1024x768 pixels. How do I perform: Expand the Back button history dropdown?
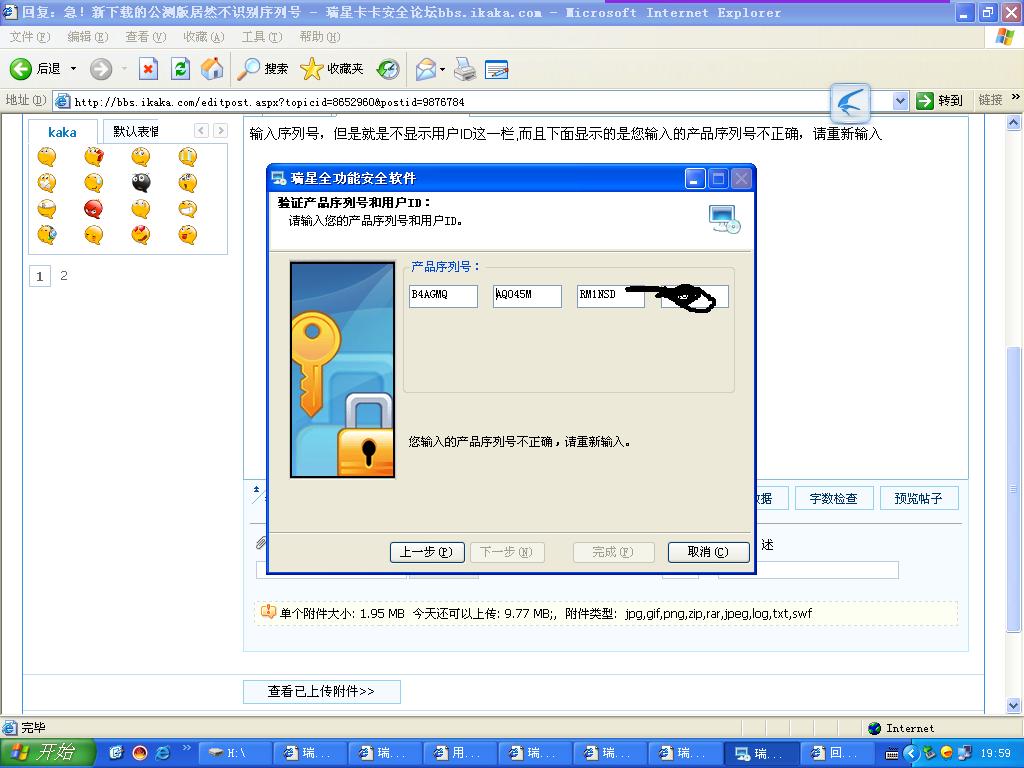point(73,69)
